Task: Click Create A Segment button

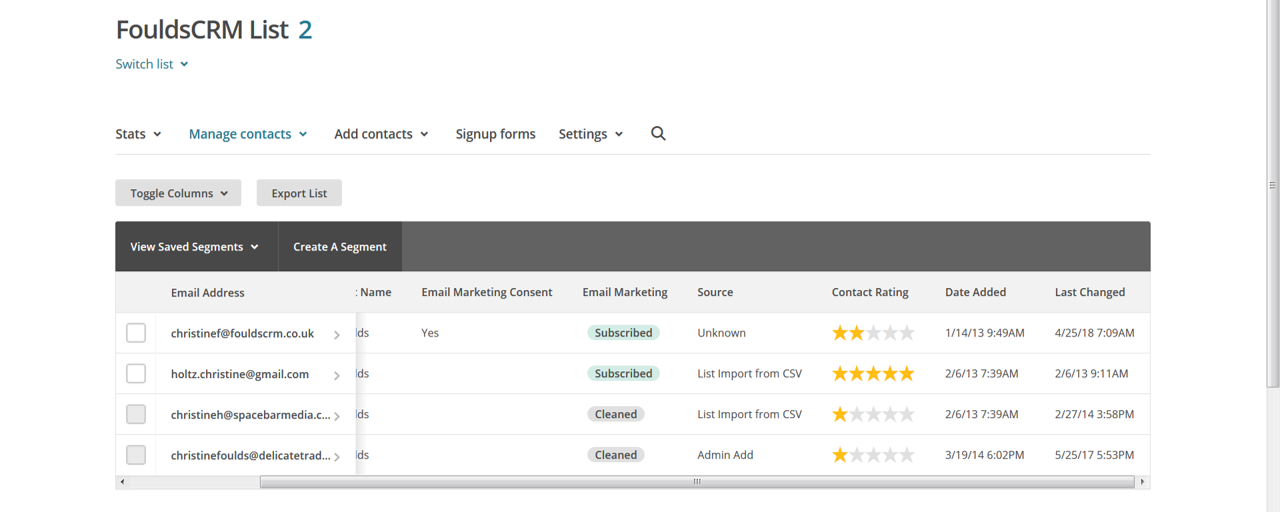Action: pyautogui.click(x=340, y=247)
